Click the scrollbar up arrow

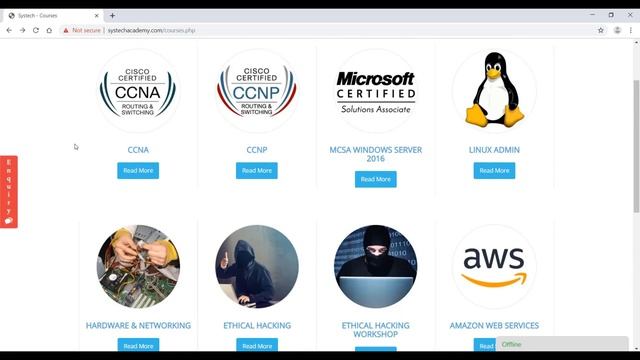[636, 42]
